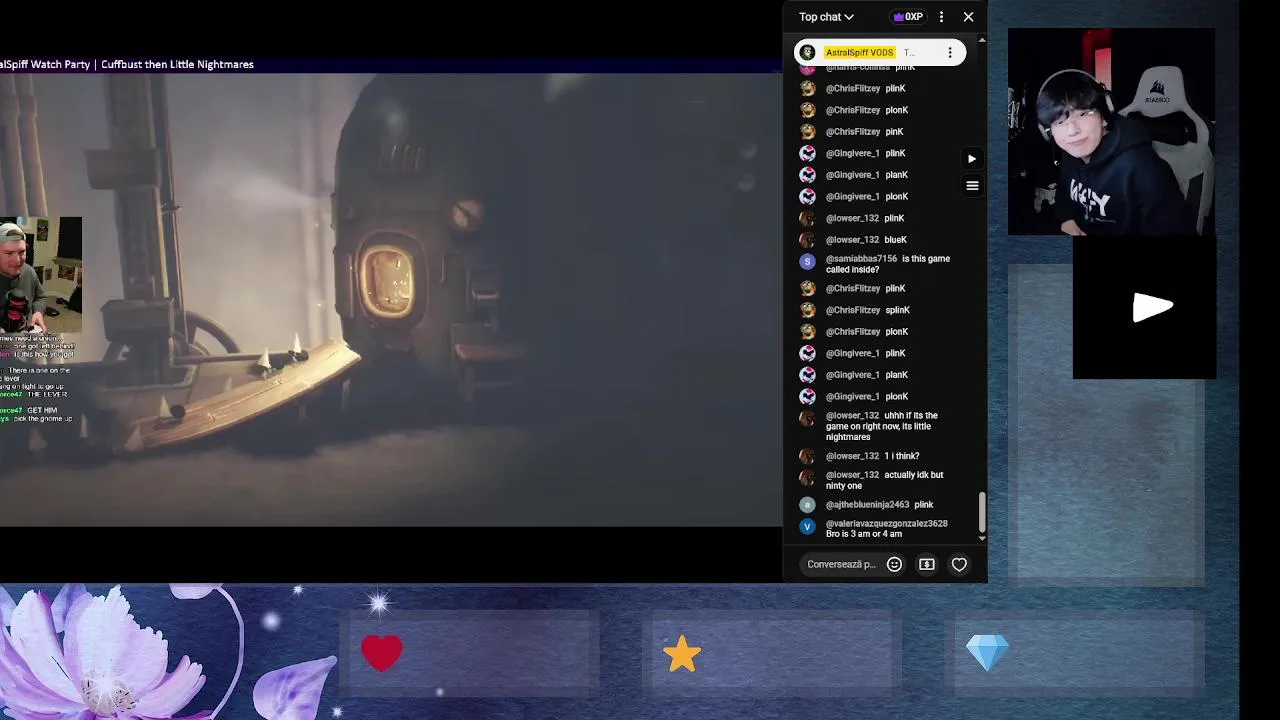
Task: Click the yellow star icon in the bottom panel
Action: [x=682, y=654]
